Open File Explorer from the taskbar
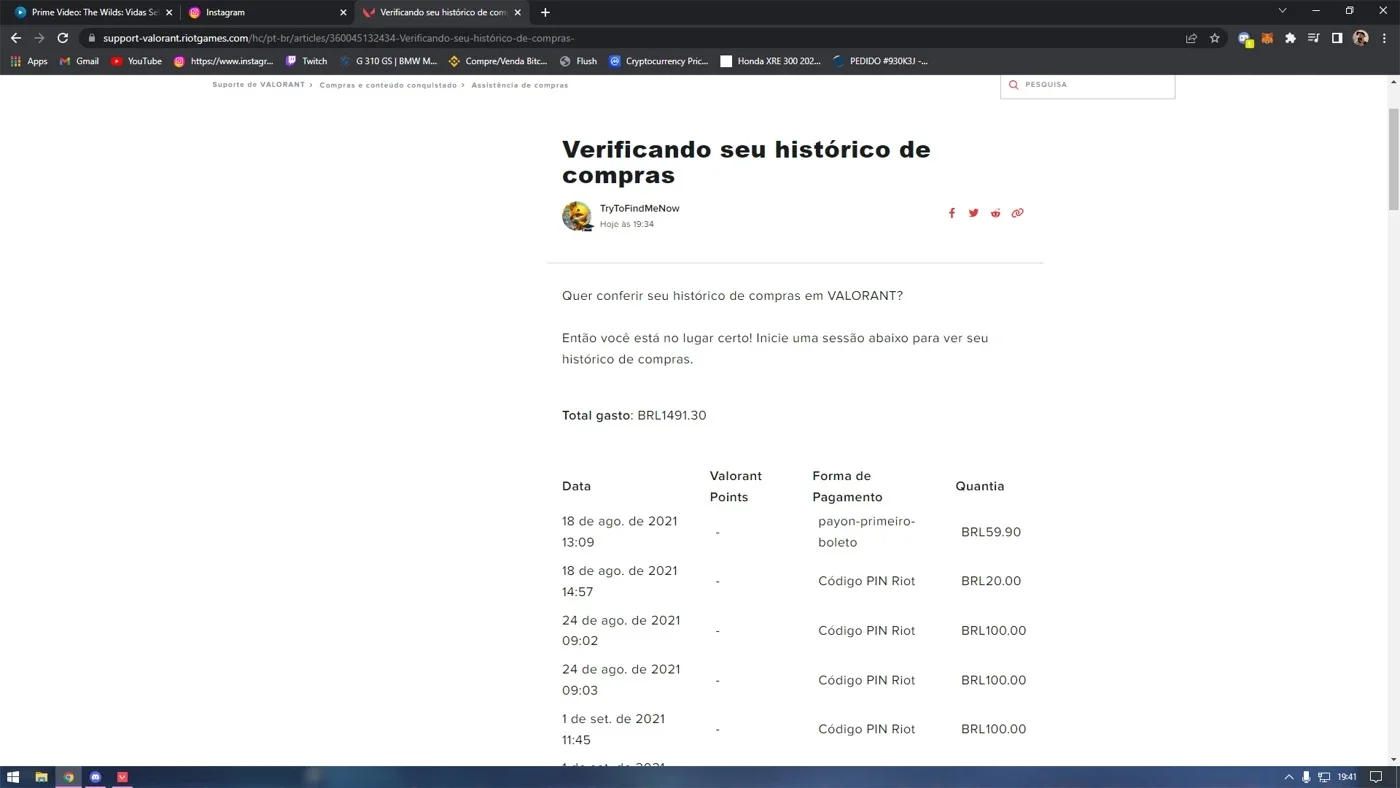The width and height of the screenshot is (1400, 788). [x=41, y=777]
